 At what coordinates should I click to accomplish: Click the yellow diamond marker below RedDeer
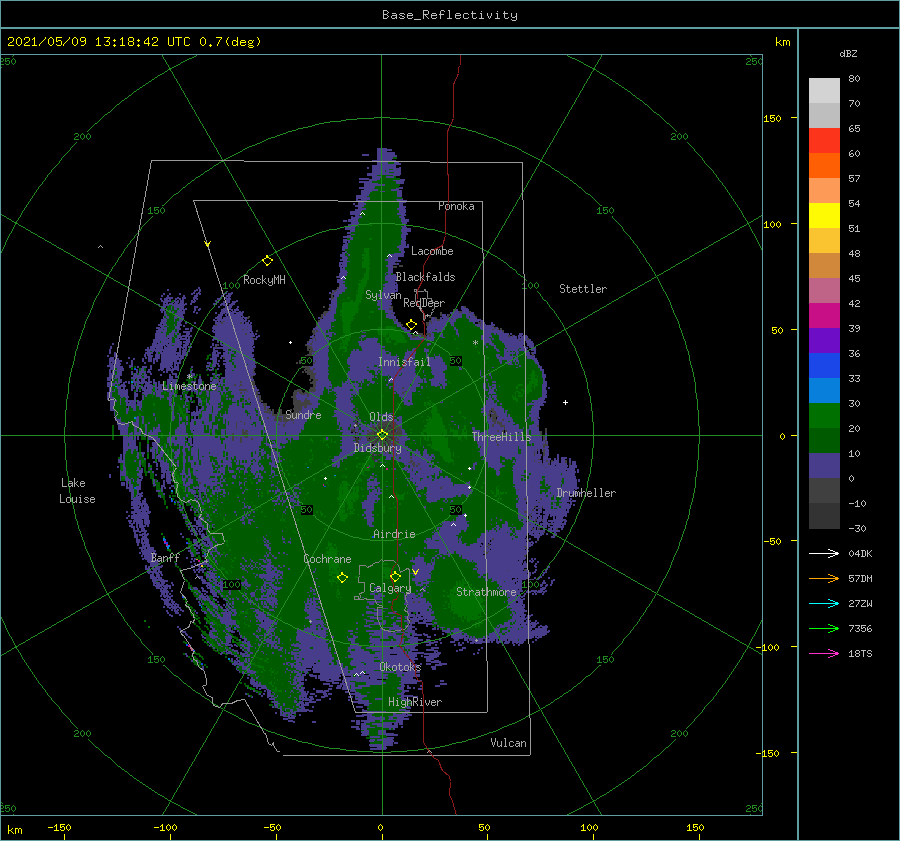411,325
